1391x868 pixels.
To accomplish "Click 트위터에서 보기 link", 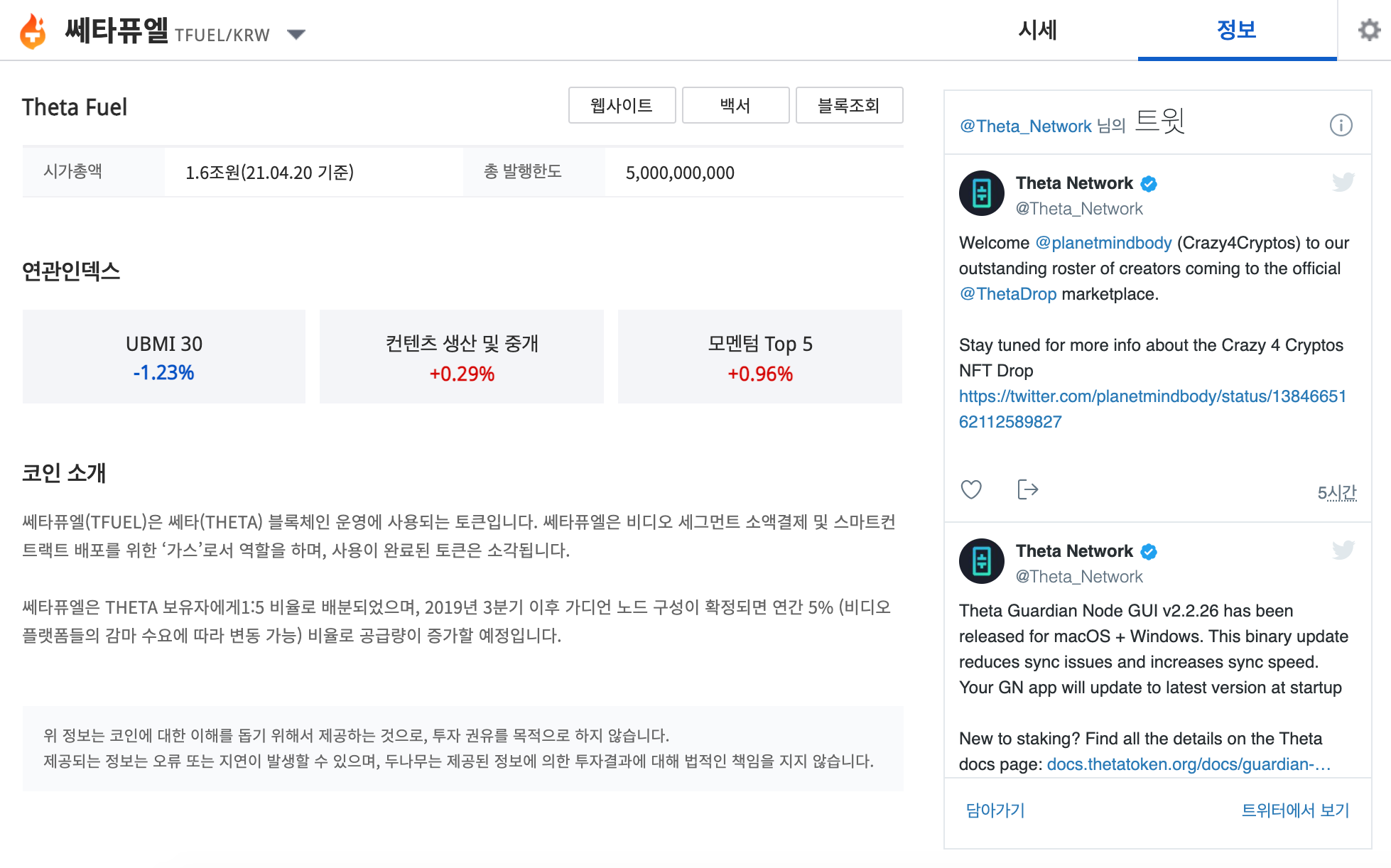I will (x=1295, y=810).
